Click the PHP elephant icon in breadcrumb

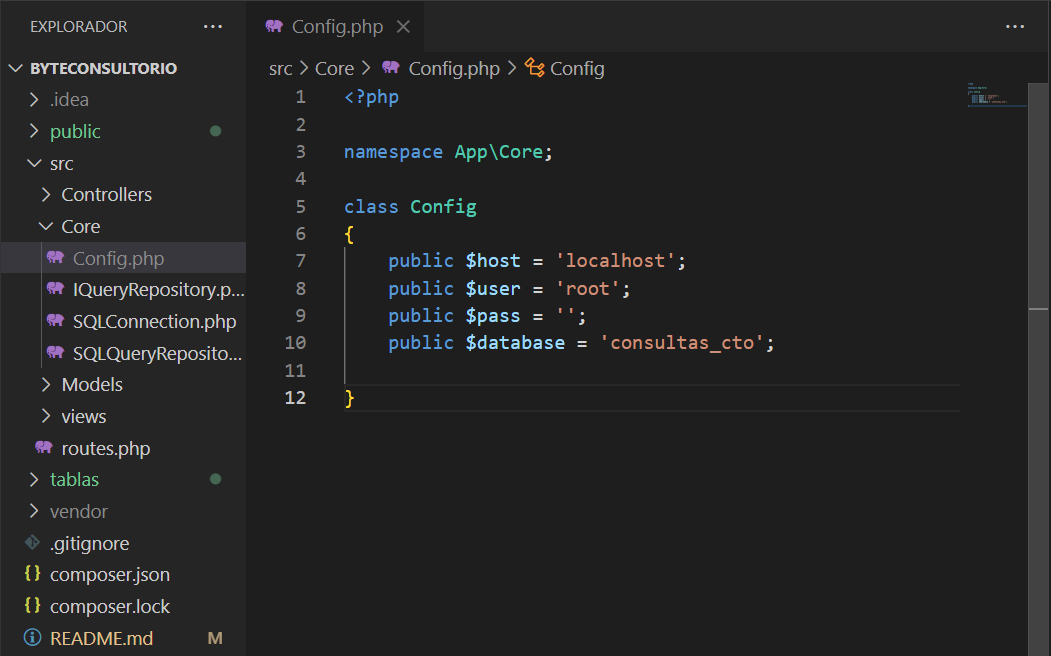391,69
